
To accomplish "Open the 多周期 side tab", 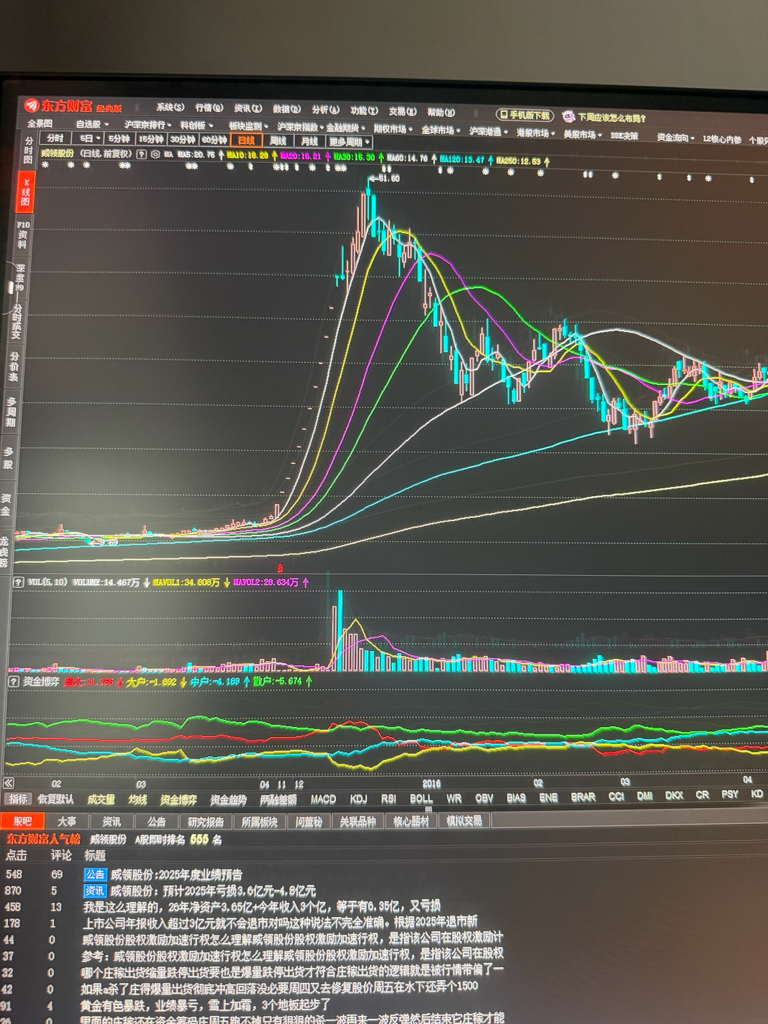I will (10, 412).
